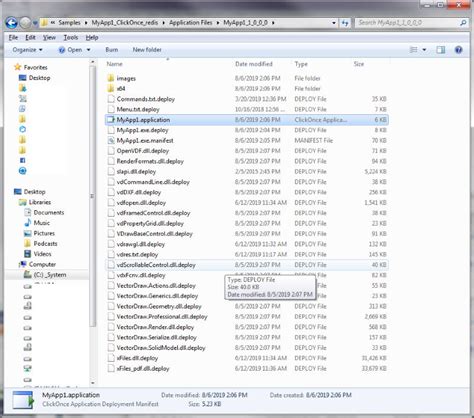Click the Pictures library icon
Image resolution: width=474 pixels, height=418 pixels.
28,233
